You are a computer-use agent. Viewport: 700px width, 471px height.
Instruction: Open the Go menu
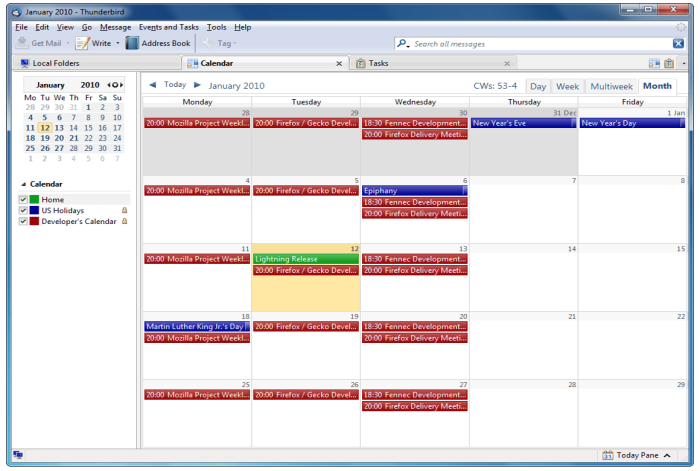87,27
